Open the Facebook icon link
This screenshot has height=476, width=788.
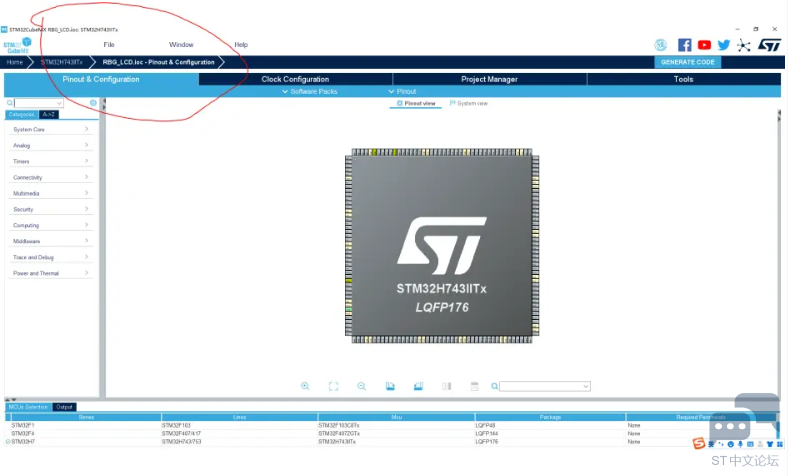(x=684, y=45)
